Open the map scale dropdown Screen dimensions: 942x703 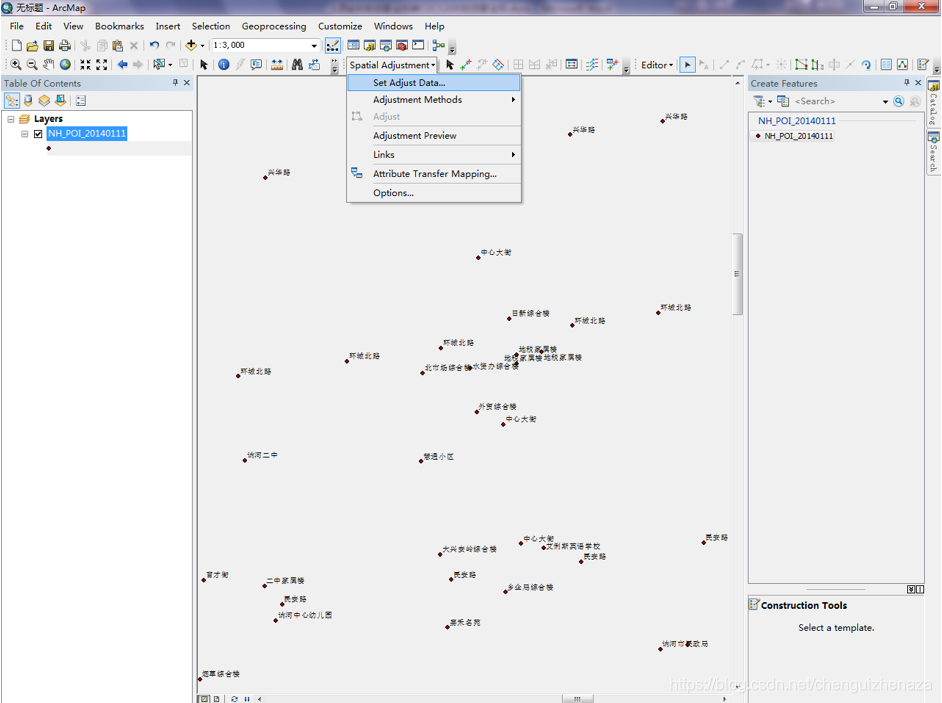tap(314, 45)
